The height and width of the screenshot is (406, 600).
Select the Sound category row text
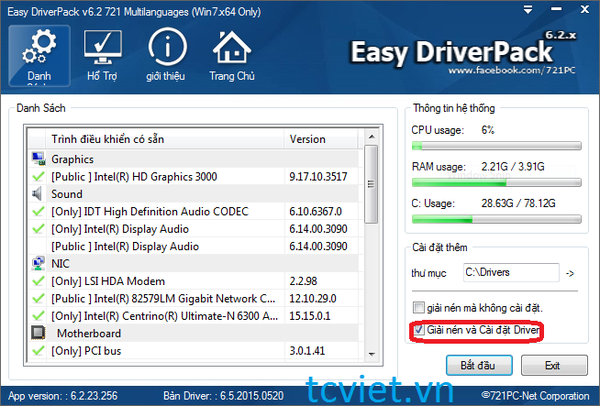pos(67,194)
